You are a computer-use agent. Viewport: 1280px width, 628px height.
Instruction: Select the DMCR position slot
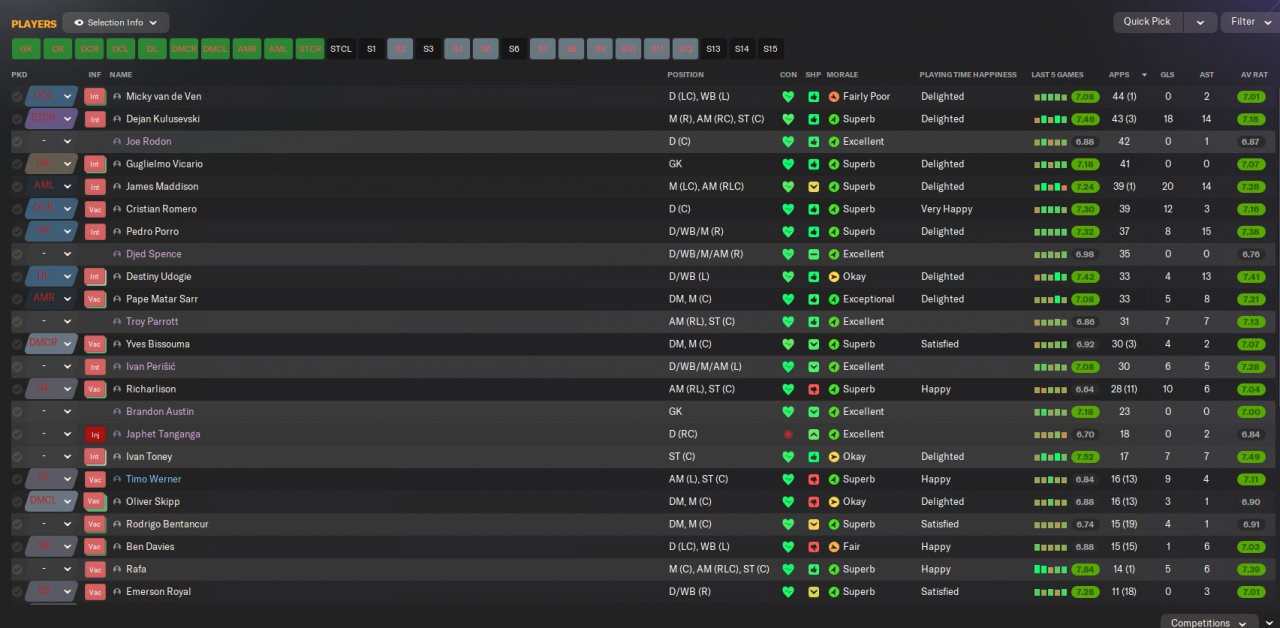(x=184, y=49)
